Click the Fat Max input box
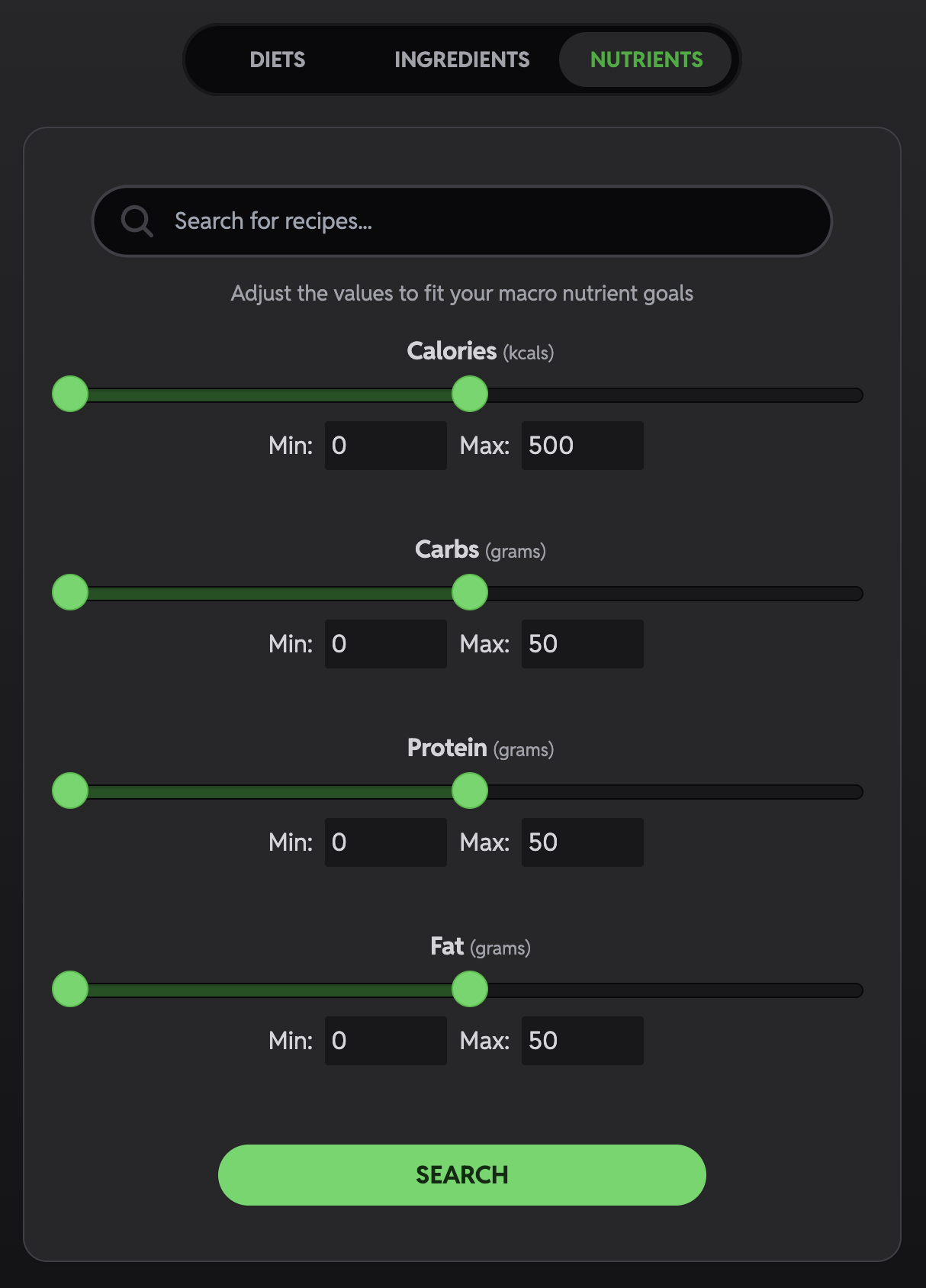926x1288 pixels. point(582,1041)
